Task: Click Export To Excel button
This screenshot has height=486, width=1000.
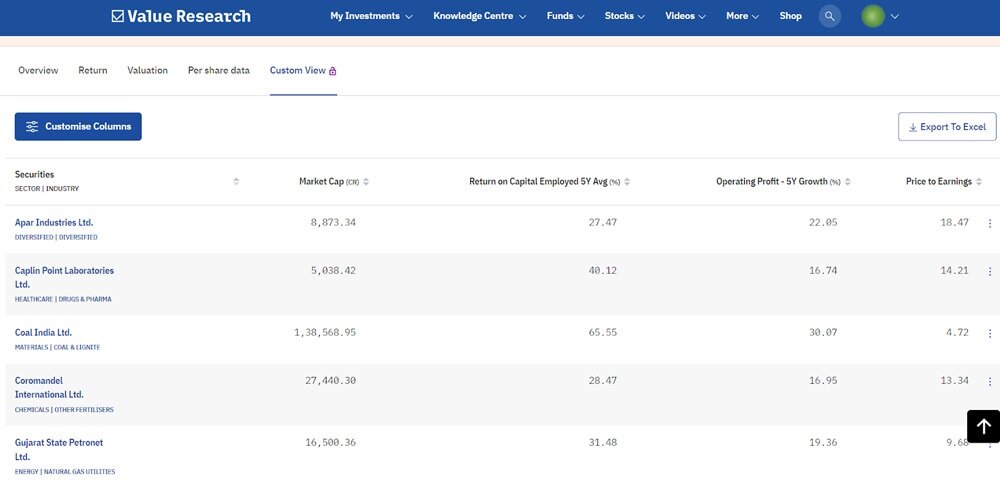Action: [x=946, y=127]
